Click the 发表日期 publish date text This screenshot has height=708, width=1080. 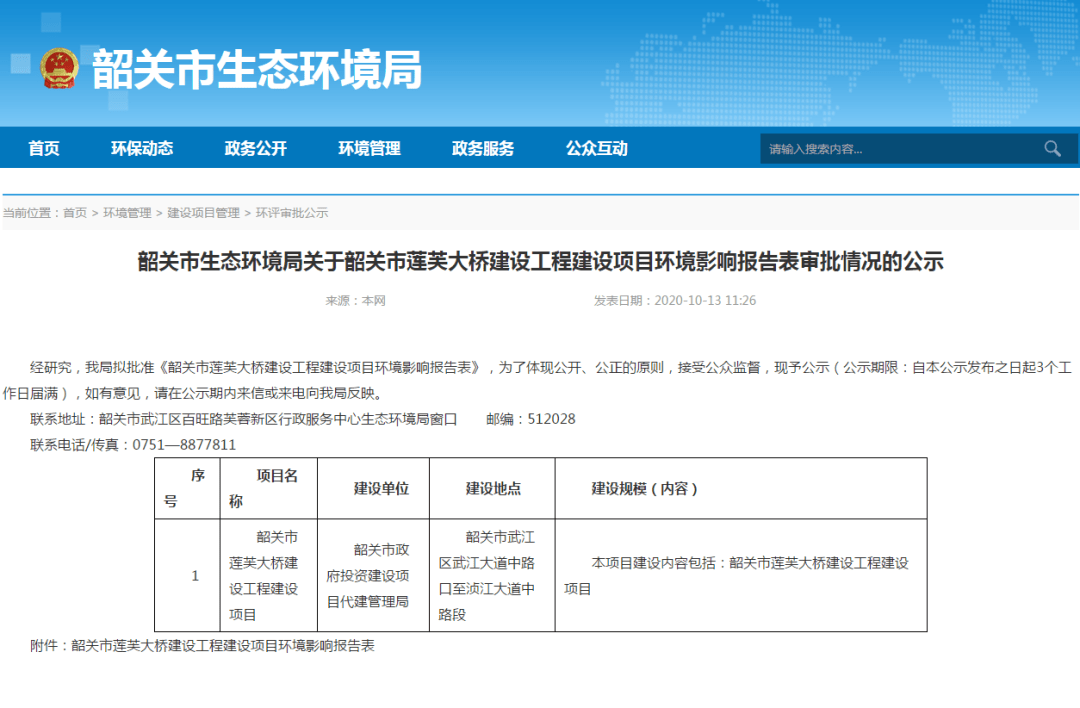(675, 300)
